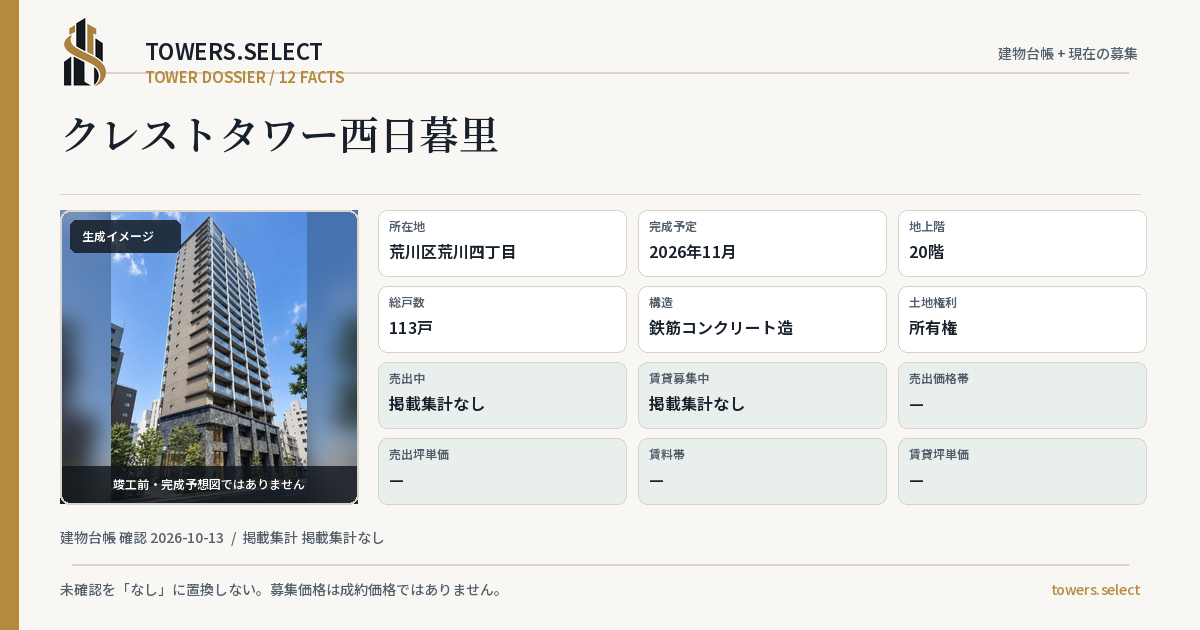1200x630 pixels.
Task: Select the 完成予定 2026年11月 card
Action: pyautogui.click(x=762, y=243)
